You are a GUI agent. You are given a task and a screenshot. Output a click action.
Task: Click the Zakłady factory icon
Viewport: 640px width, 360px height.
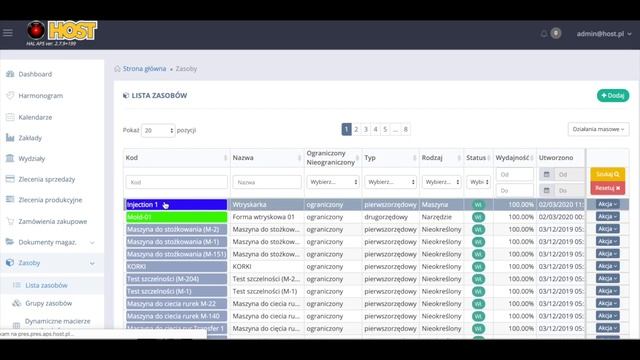pyautogui.click(x=10, y=138)
